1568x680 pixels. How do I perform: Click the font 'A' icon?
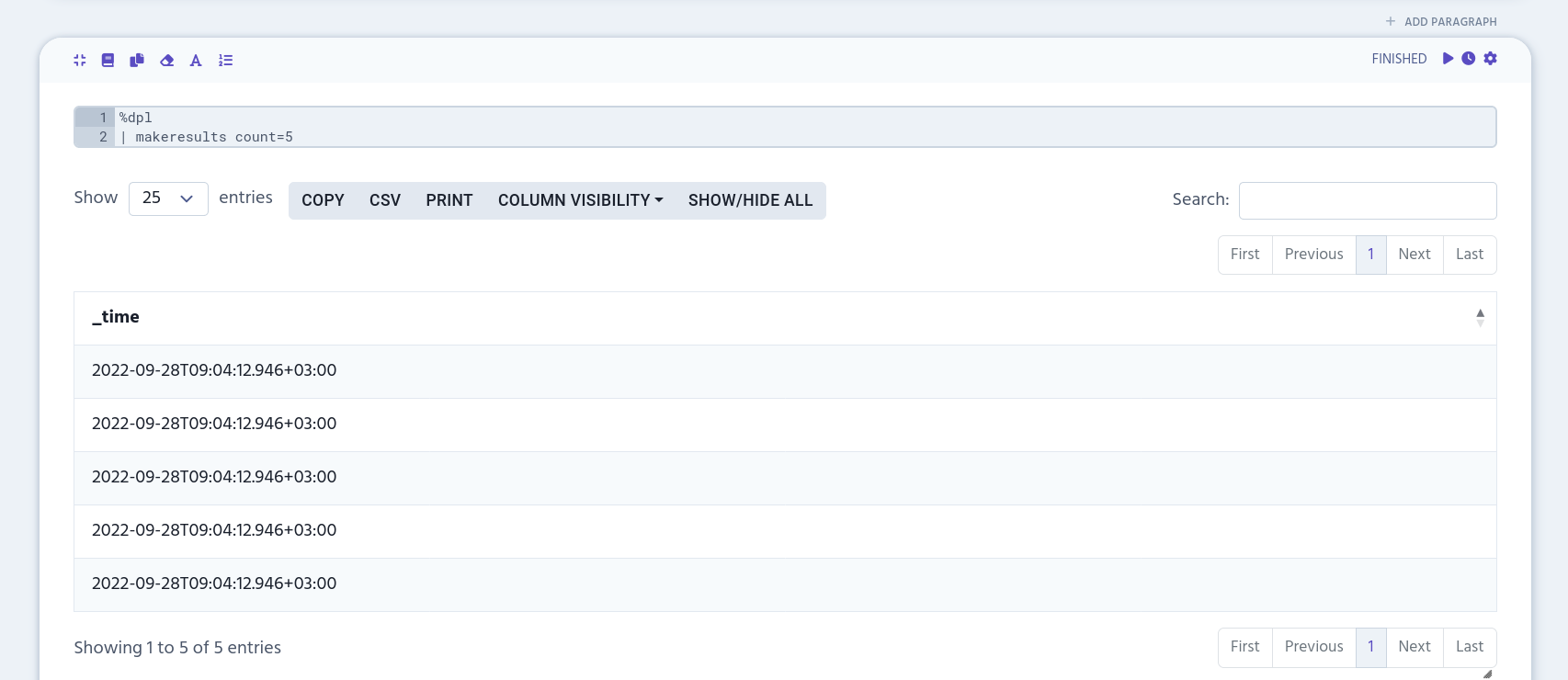pos(196,61)
